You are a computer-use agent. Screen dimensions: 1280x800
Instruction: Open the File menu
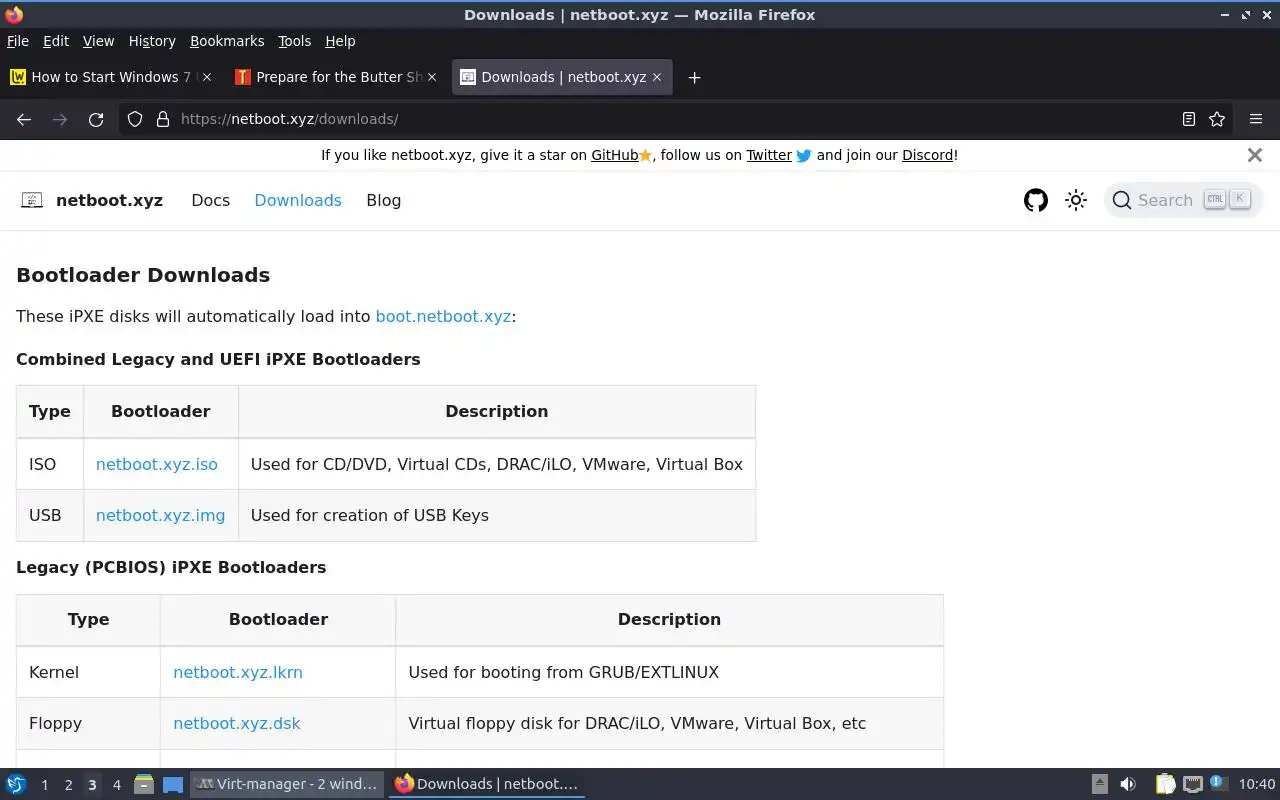click(x=18, y=41)
